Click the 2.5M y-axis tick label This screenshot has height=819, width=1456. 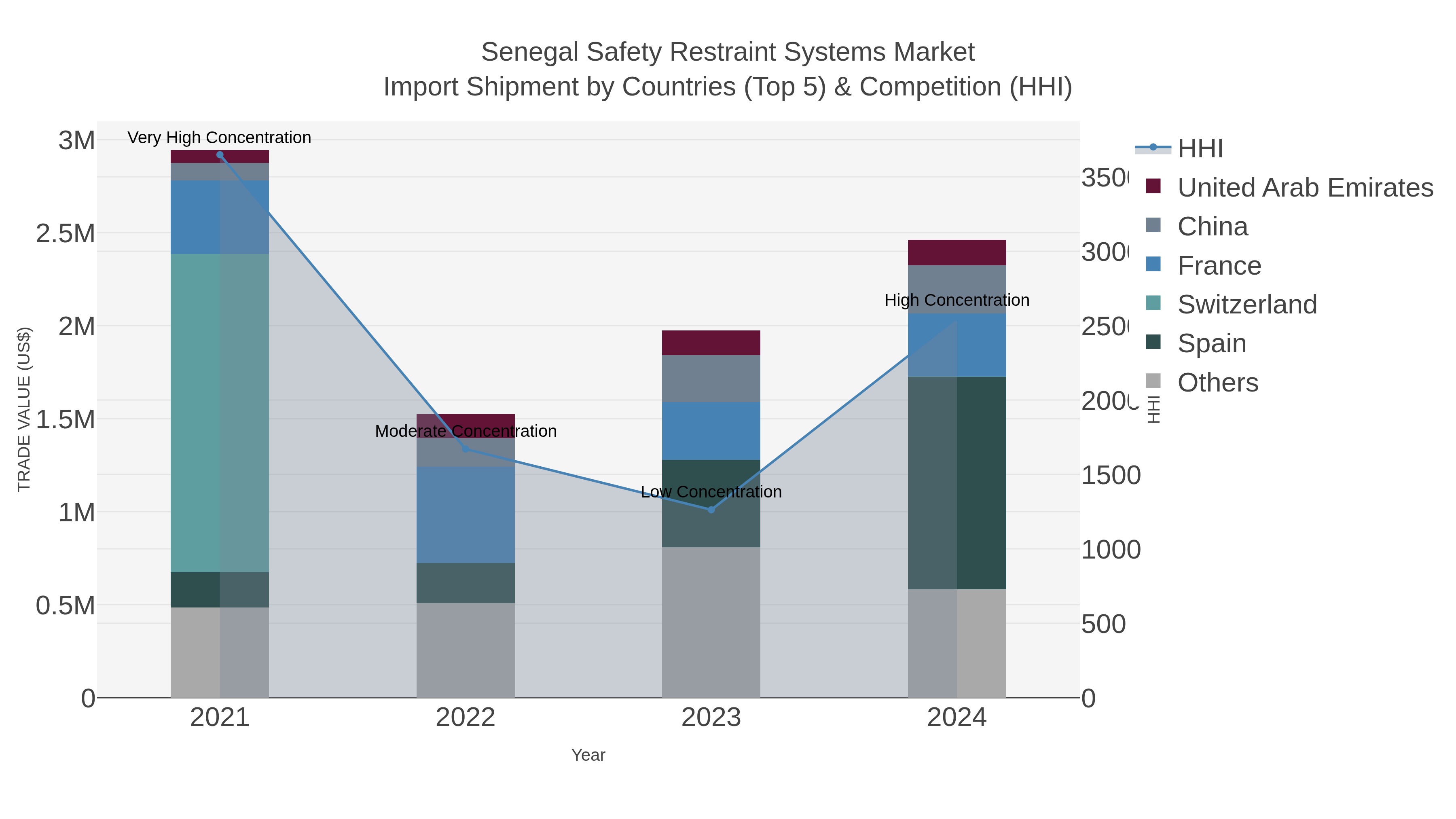coord(66,233)
